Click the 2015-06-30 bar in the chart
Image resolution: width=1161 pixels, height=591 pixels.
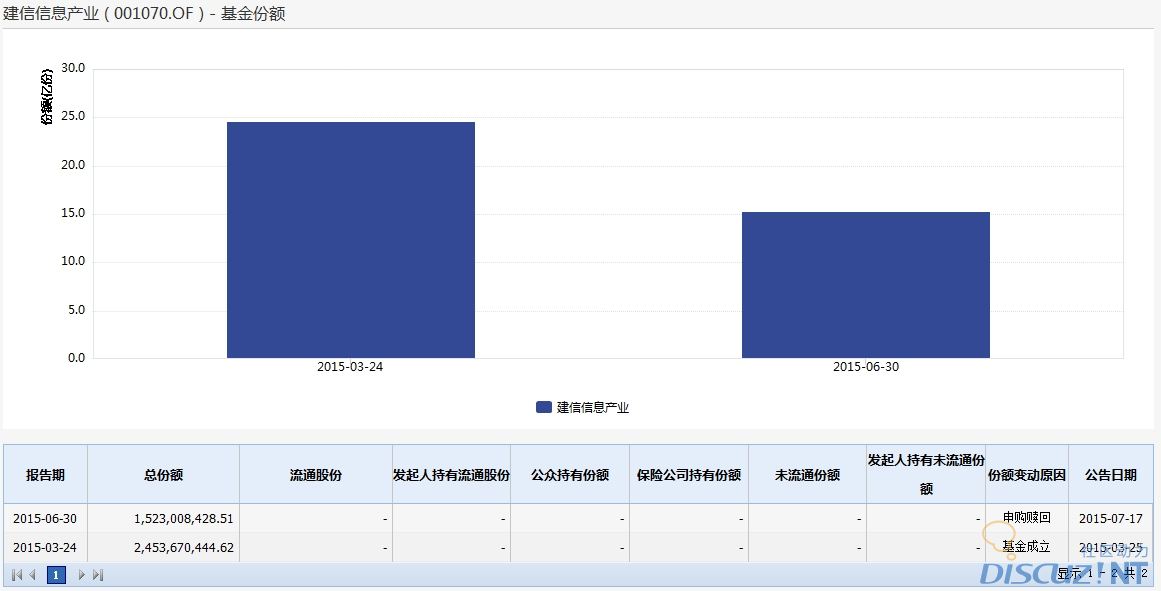(865, 285)
